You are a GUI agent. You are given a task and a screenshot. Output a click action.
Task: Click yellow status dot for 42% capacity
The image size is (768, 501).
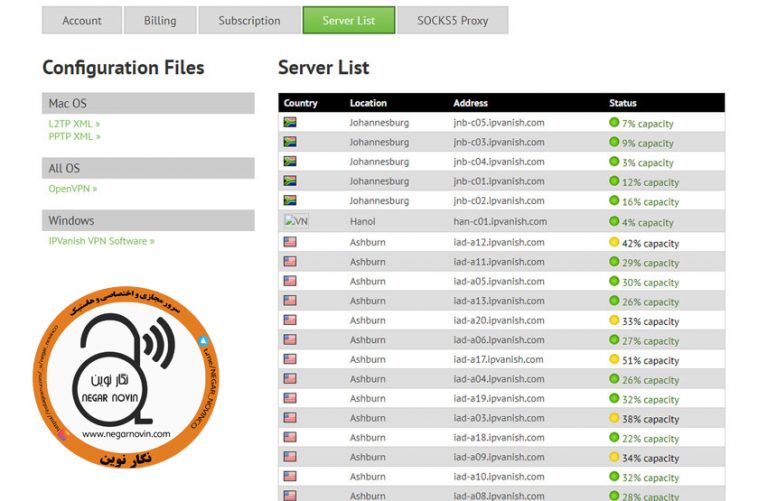(614, 241)
